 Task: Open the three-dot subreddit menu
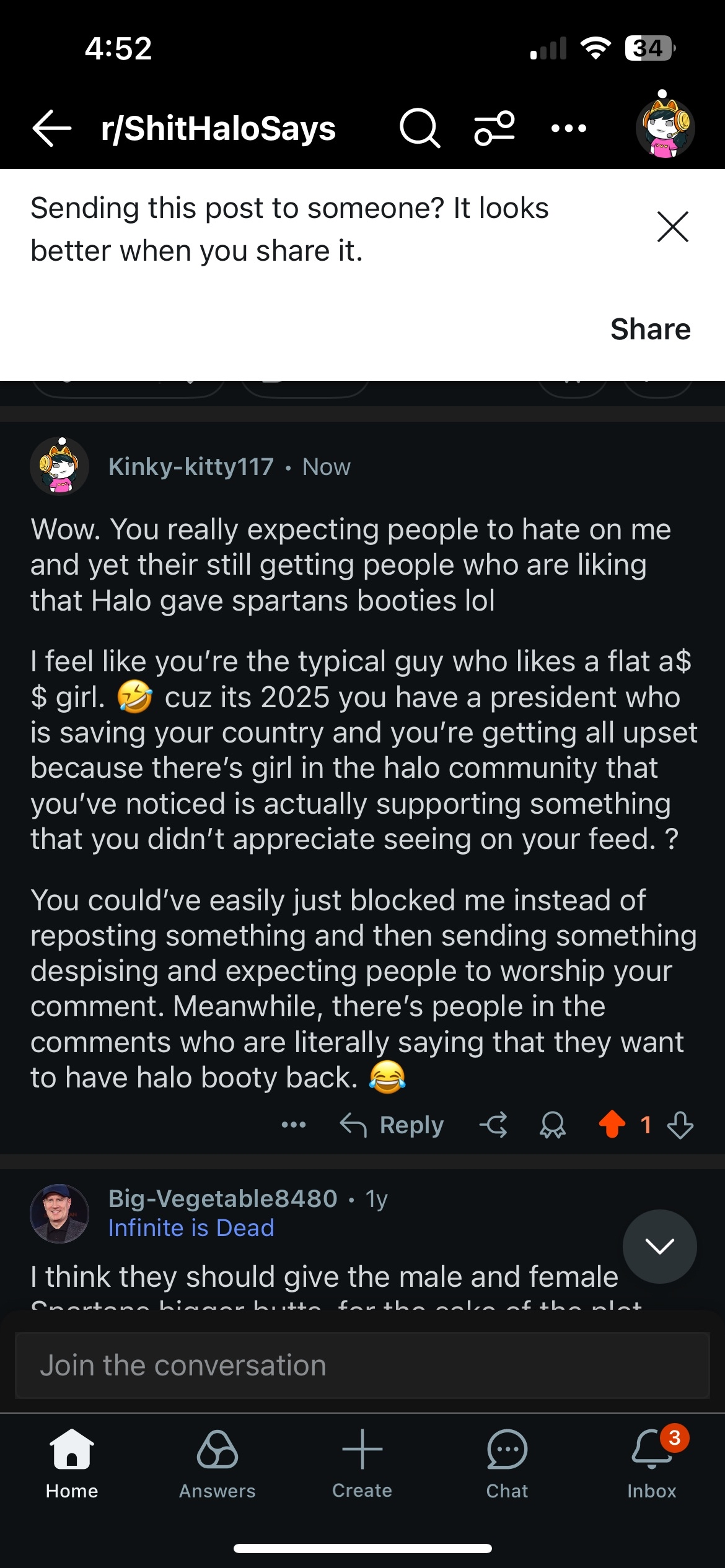[x=568, y=128]
